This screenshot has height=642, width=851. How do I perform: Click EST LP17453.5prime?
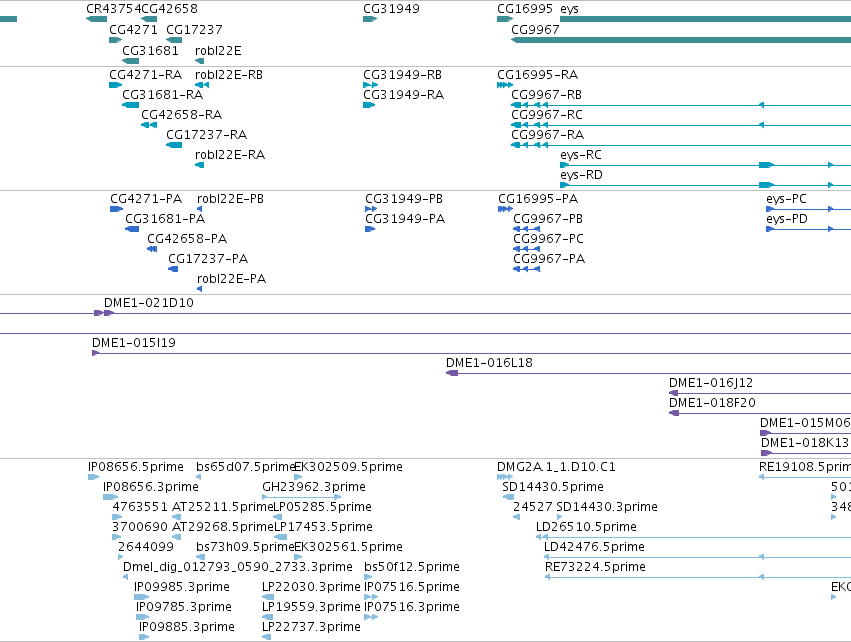point(323,527)
